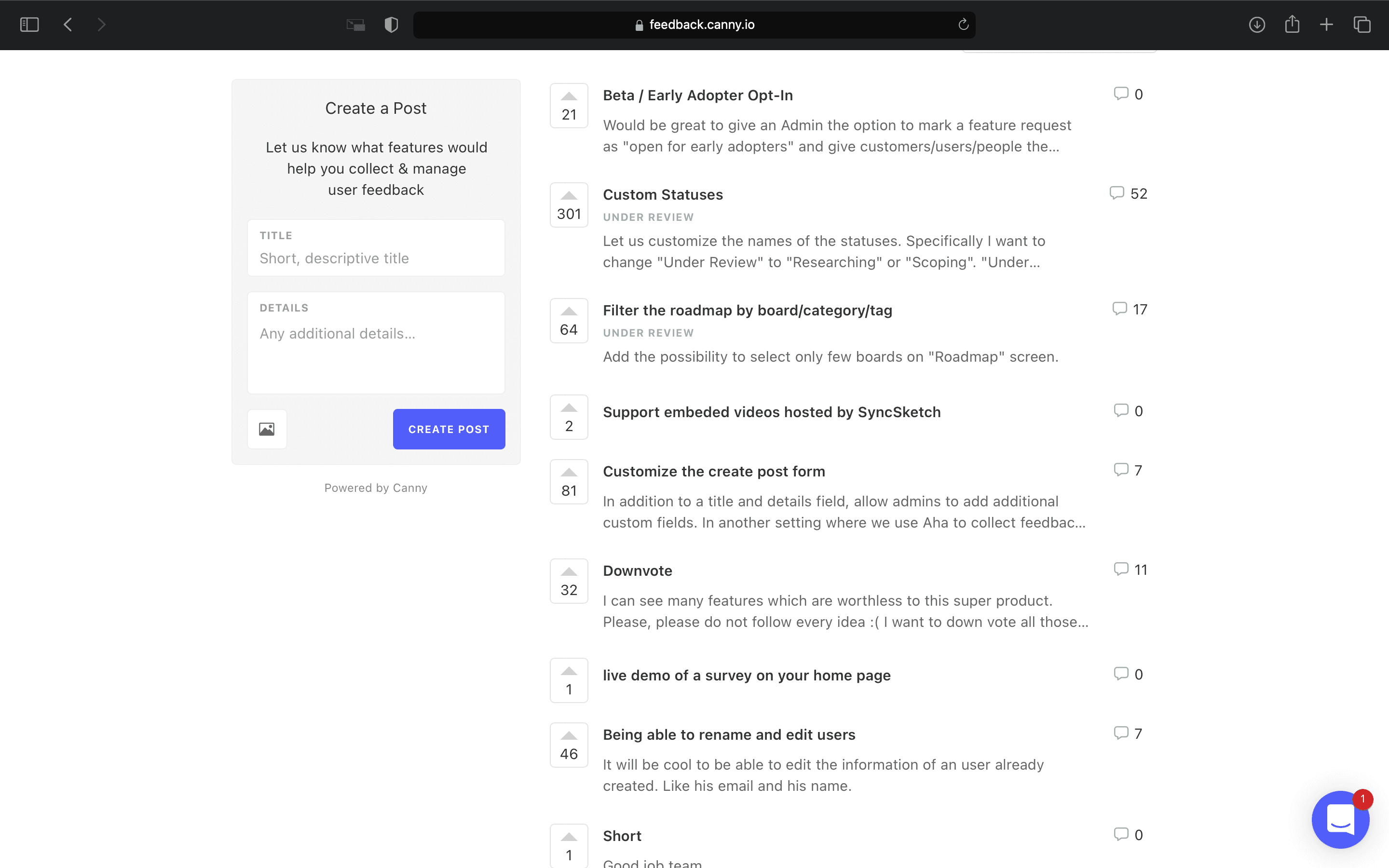Upvote the Custom Statuses post
1389x868 pixels.
click(x=569, y=205)
